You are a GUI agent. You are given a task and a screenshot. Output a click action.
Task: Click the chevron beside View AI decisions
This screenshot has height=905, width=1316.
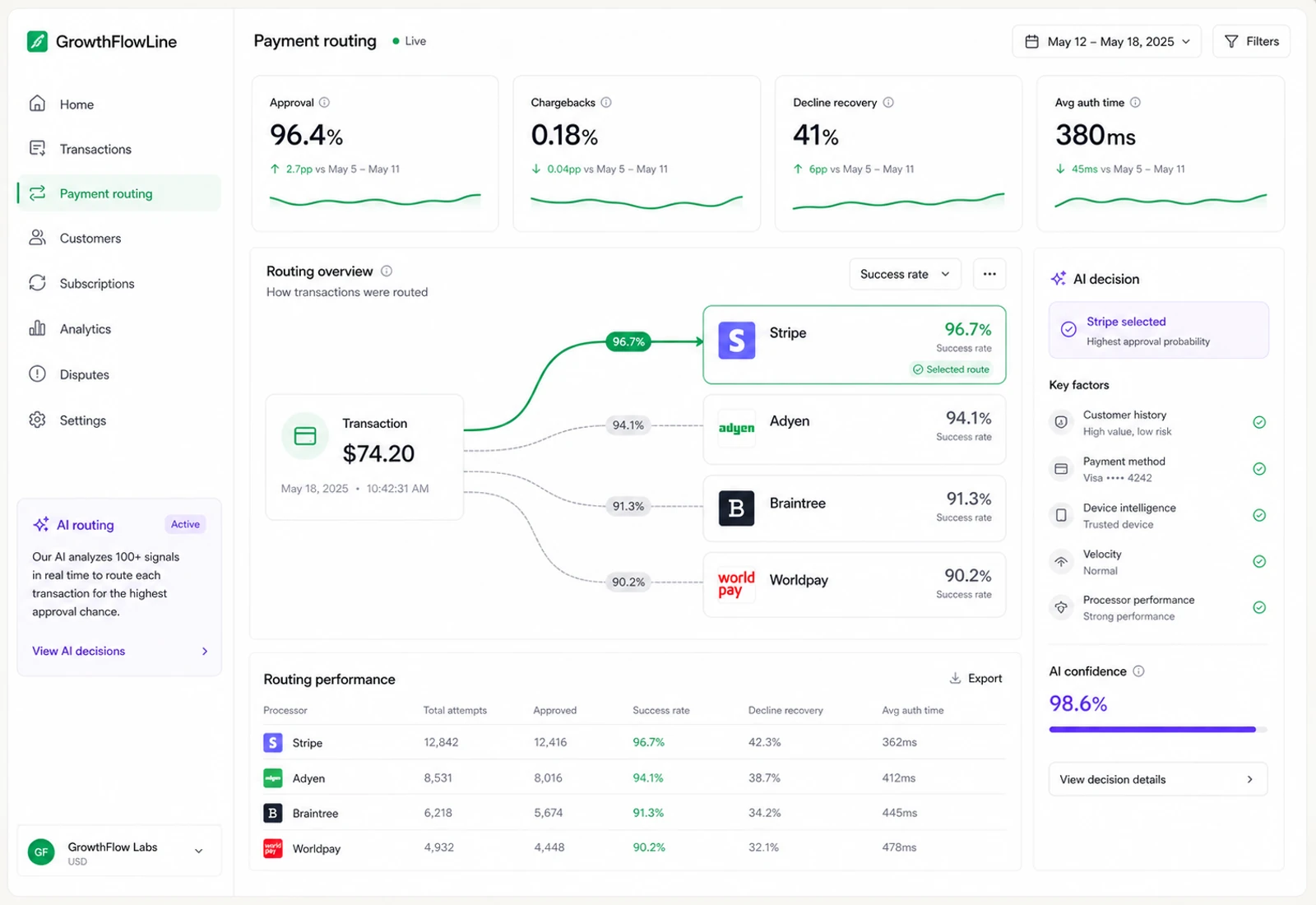coord(205,651)
